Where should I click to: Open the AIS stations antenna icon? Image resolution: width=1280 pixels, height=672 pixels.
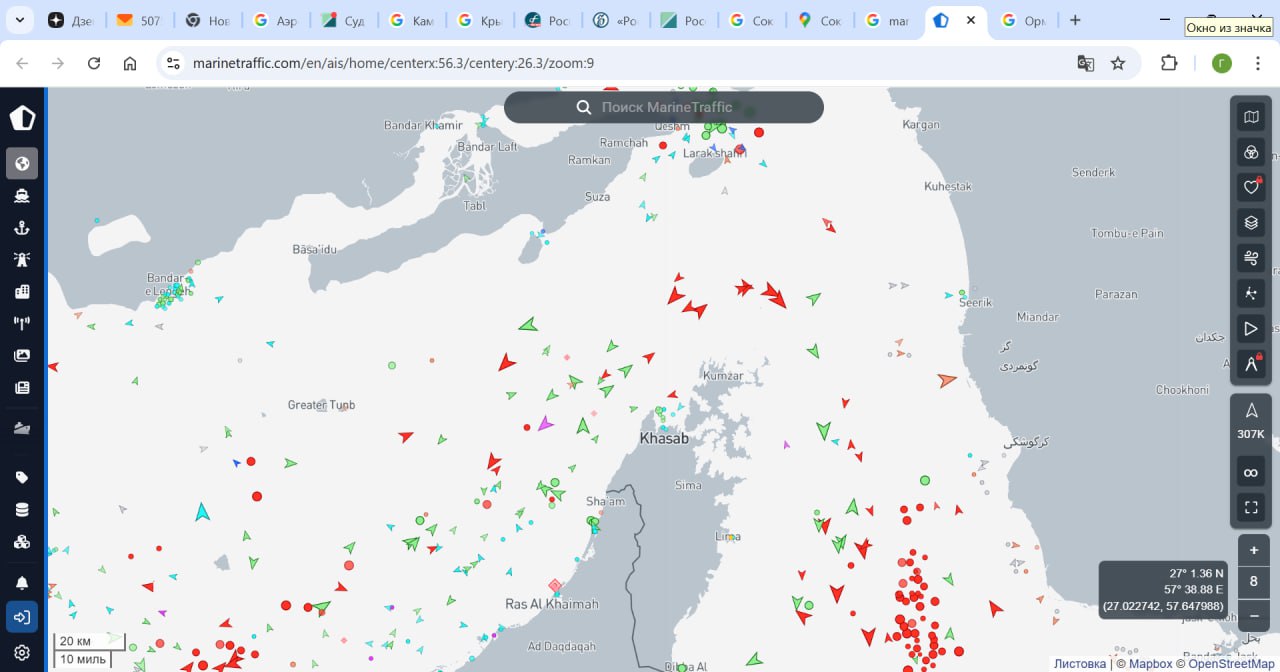(22, 323)
